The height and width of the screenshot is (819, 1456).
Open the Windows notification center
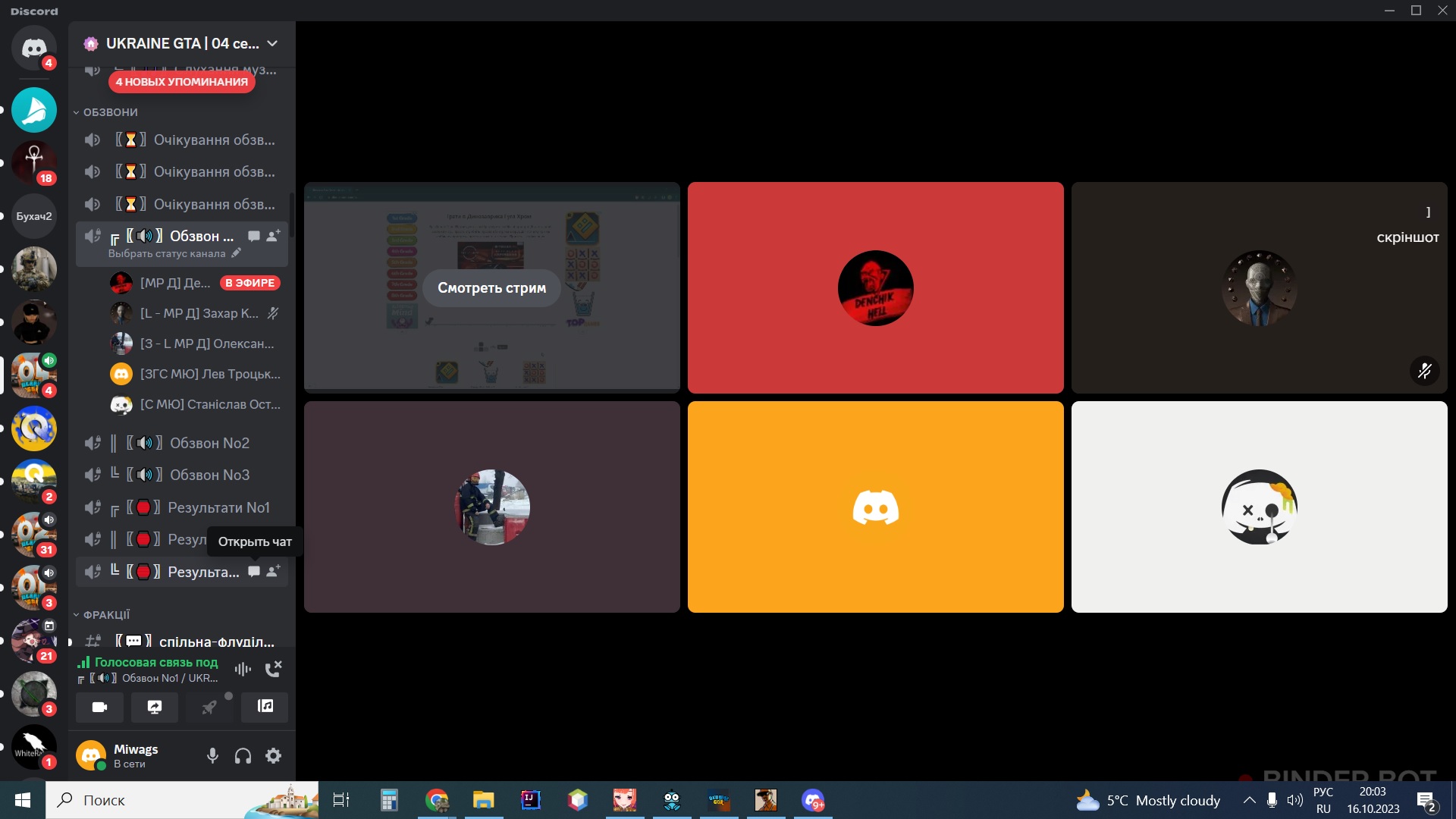tap(1426, 801)
